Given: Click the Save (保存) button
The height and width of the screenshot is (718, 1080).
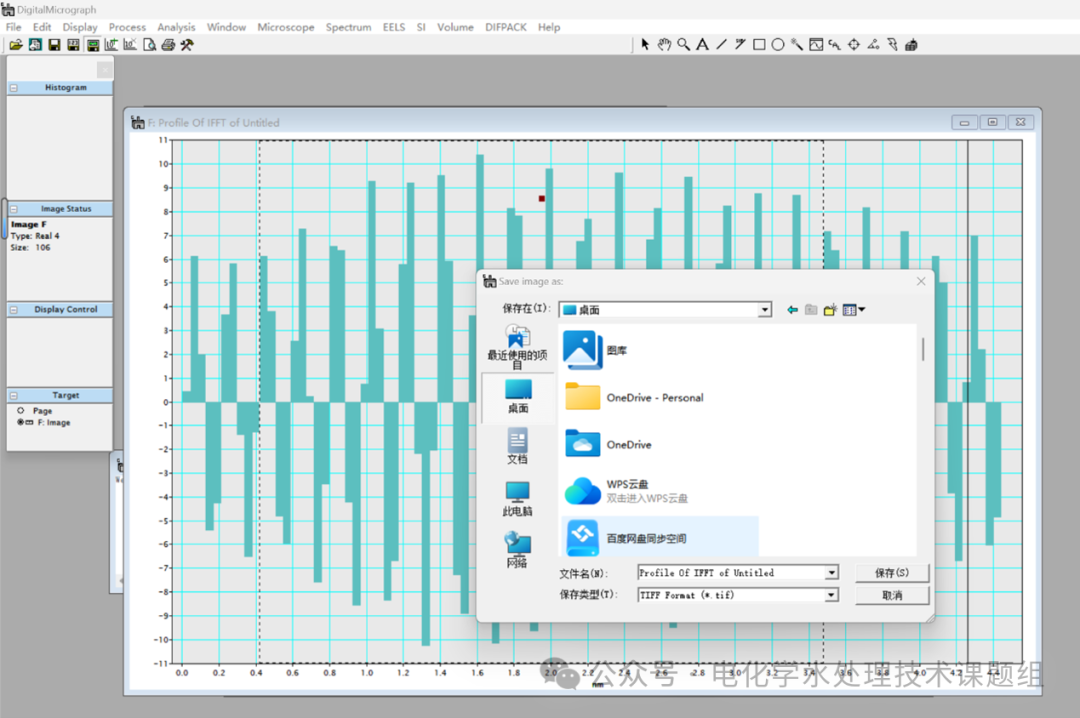Looking at the screenshot, I should [892, 573].
